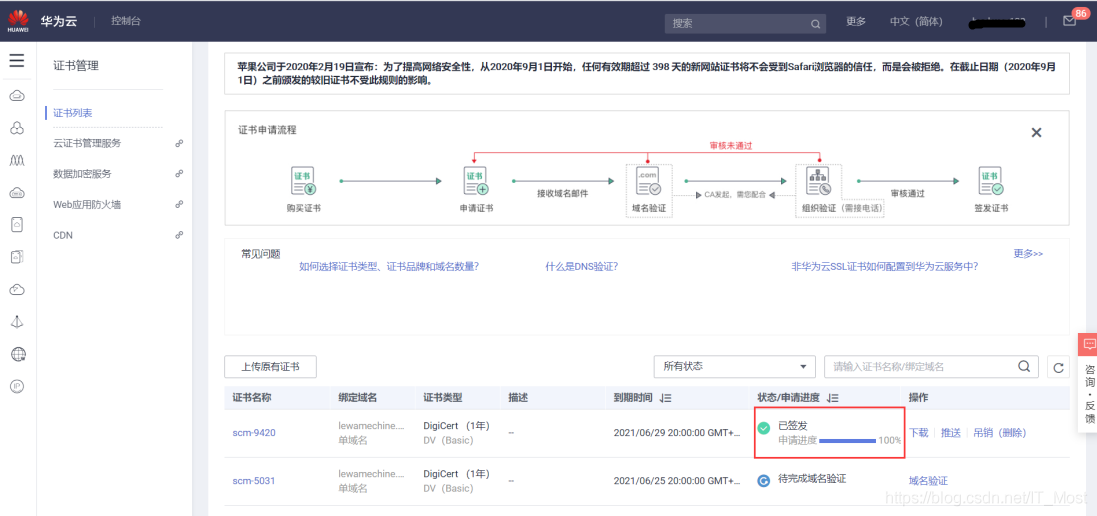The width and height of the screenshot is (1097, 516).
Task: Click the 已签发 status text
Action: [x=793, y=425]
